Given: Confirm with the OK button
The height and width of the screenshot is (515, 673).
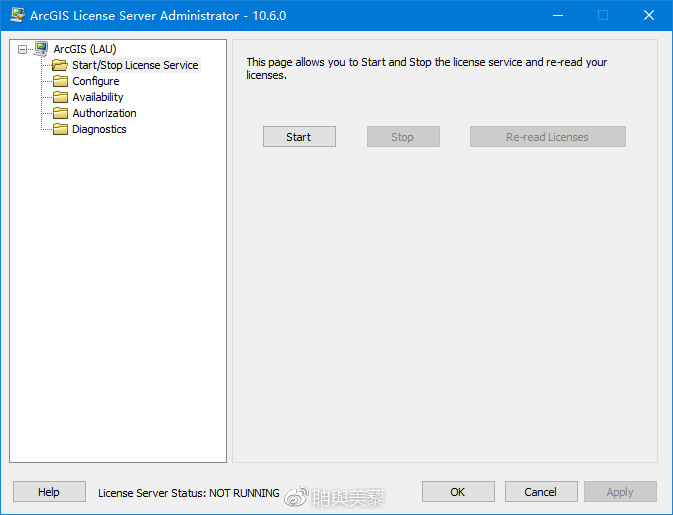Looking at the screenshot, I should click(458, 491).
